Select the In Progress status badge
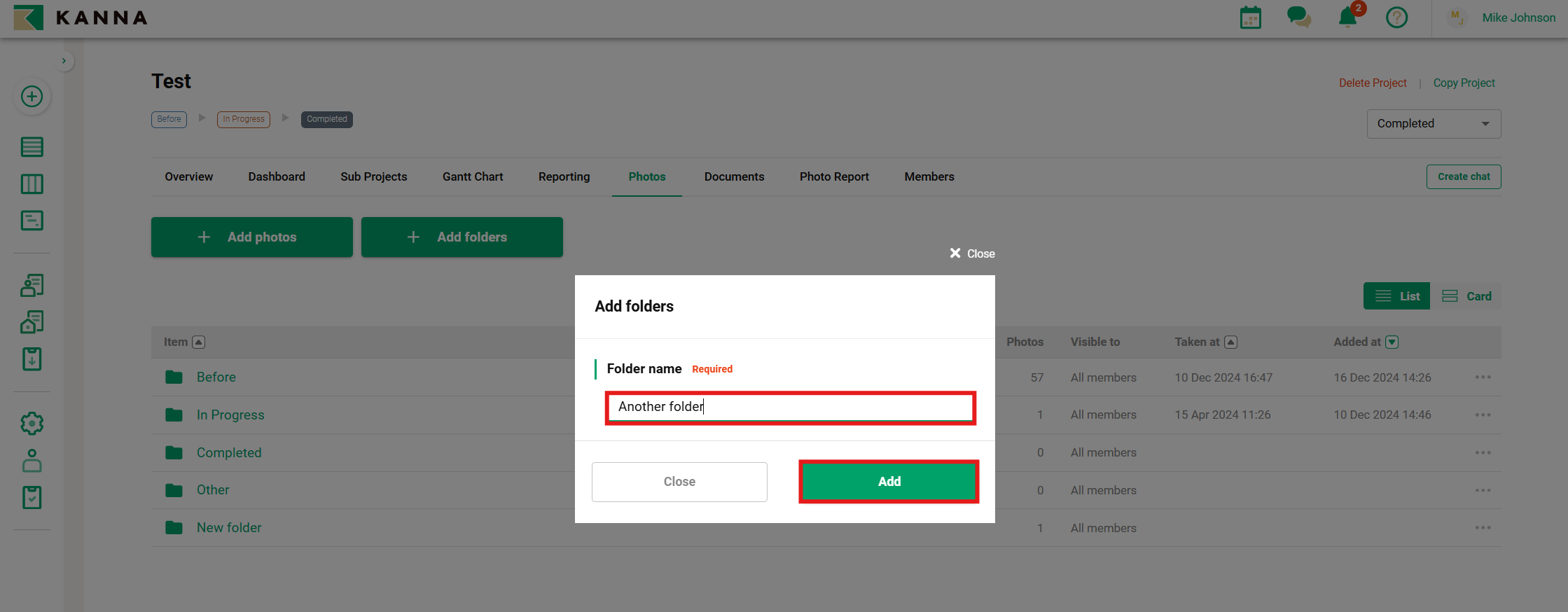Screen dimensions: 1568x612 243,119
